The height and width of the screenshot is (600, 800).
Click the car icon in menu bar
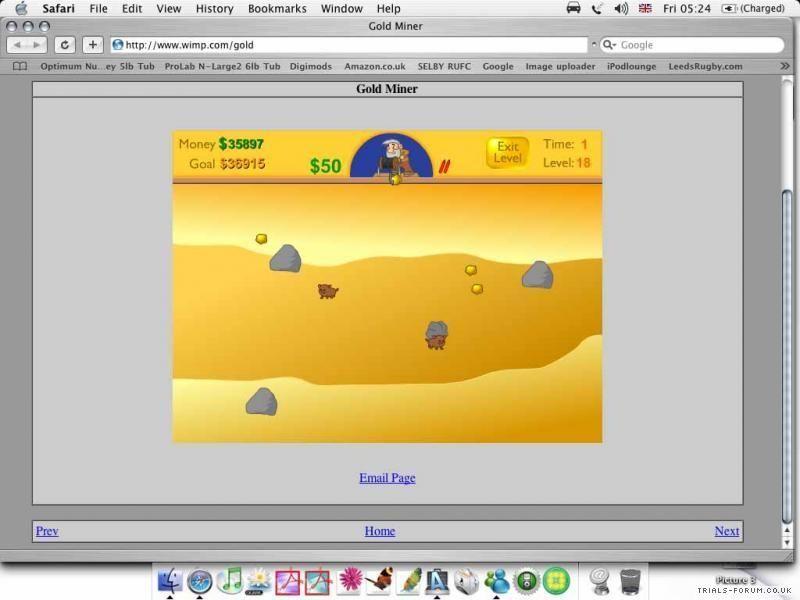click(x=573, y=8)
